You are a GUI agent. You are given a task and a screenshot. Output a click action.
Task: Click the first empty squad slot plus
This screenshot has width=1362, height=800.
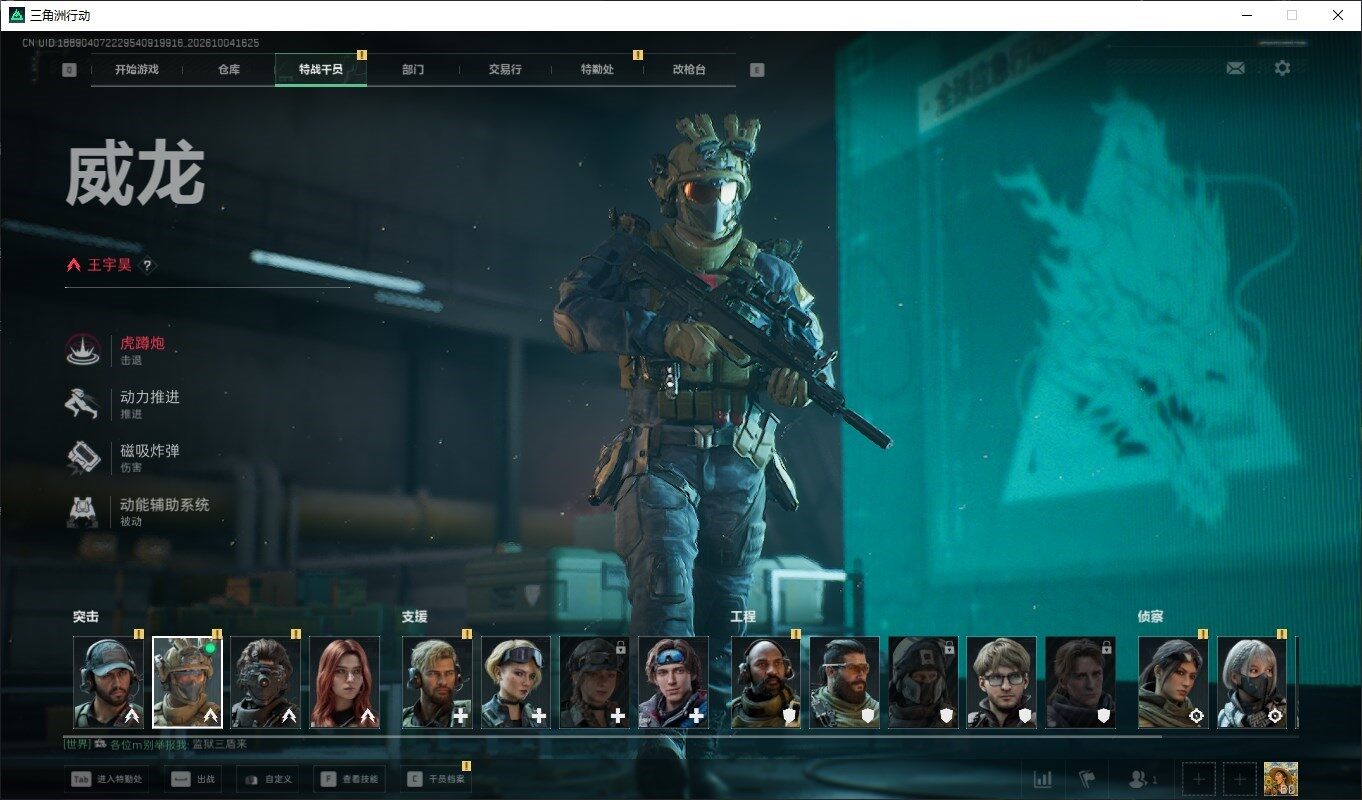pyautogui.click(x=1199, y=779)
